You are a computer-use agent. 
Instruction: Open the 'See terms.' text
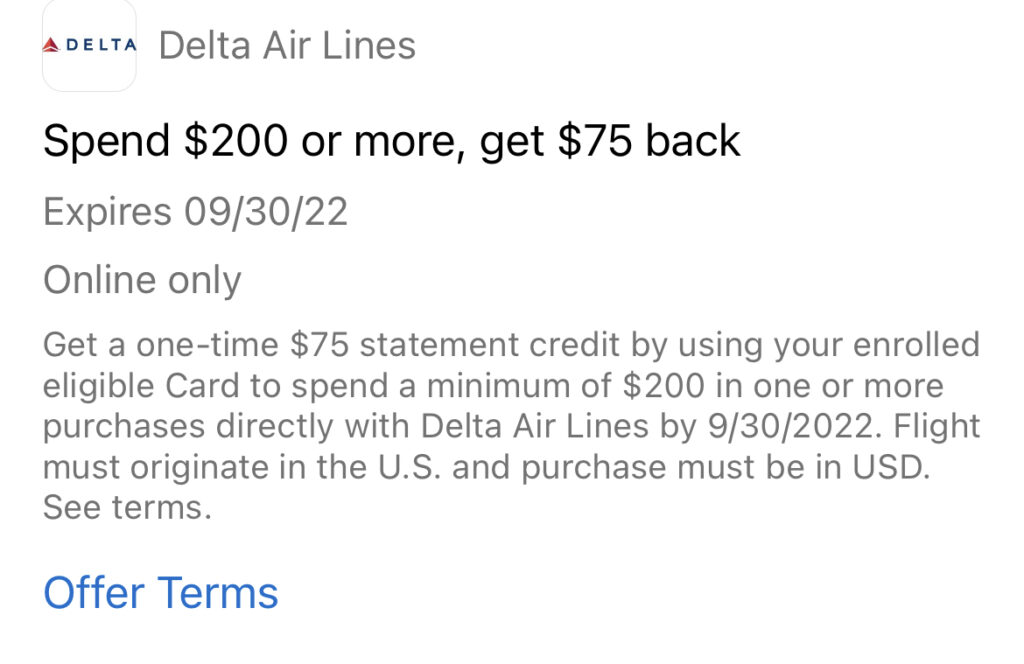127,507
